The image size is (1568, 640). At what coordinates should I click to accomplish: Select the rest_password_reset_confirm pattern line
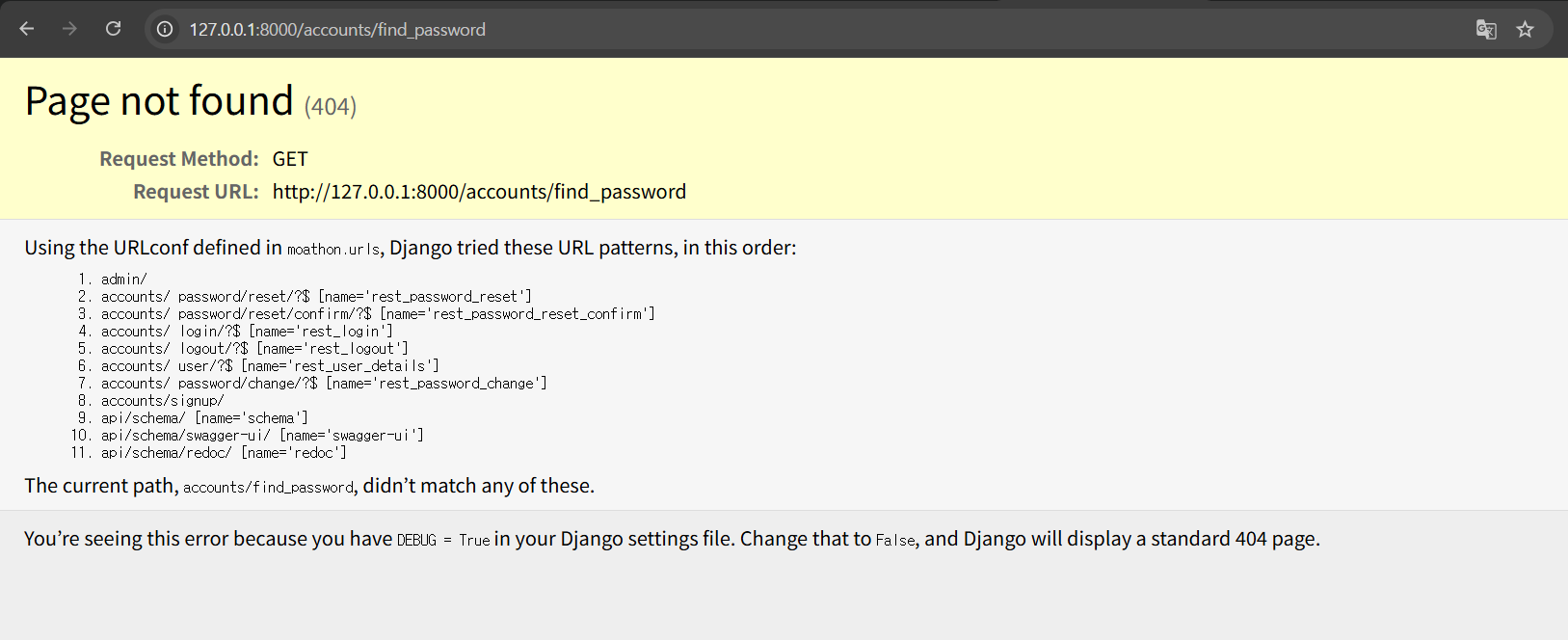[x=378, y=314]
